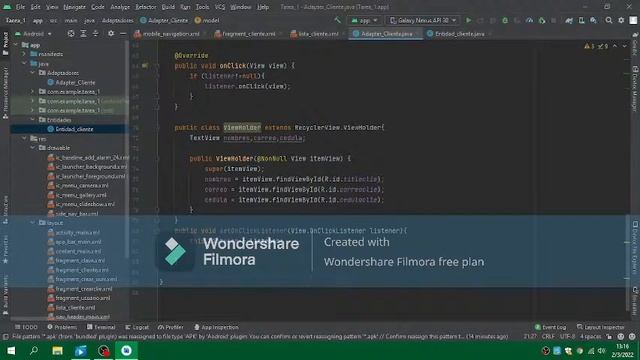This screenshot has width=640, height=360.
Task: Open File Explorer from the Windows taskbar
Action: coord(58,351)
